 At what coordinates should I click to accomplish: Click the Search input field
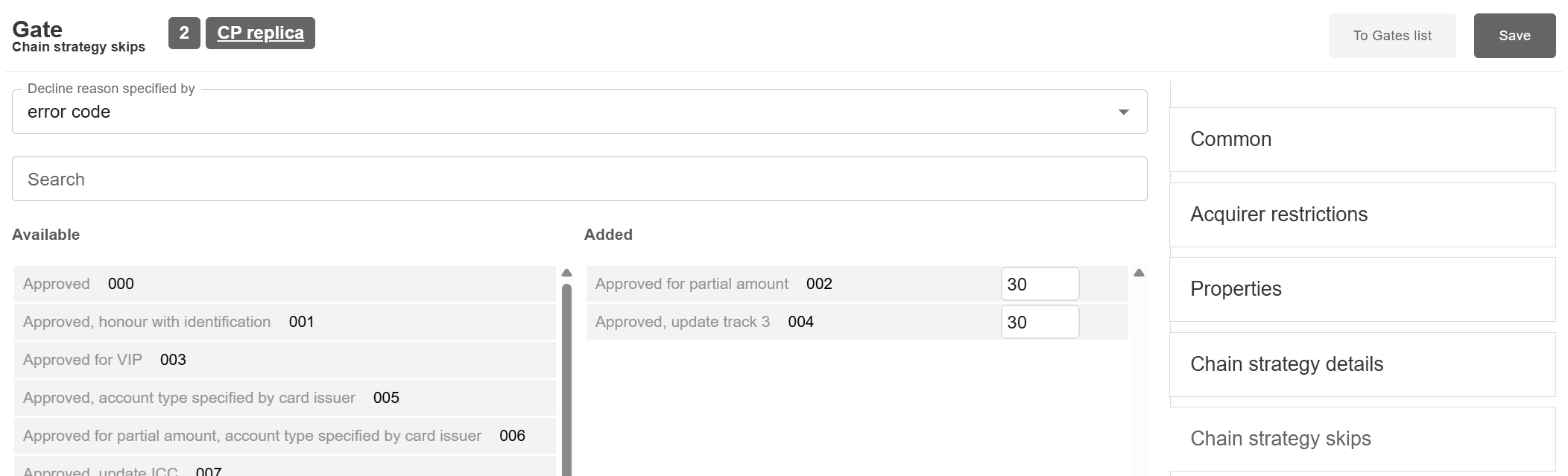(x=579, y=179)
